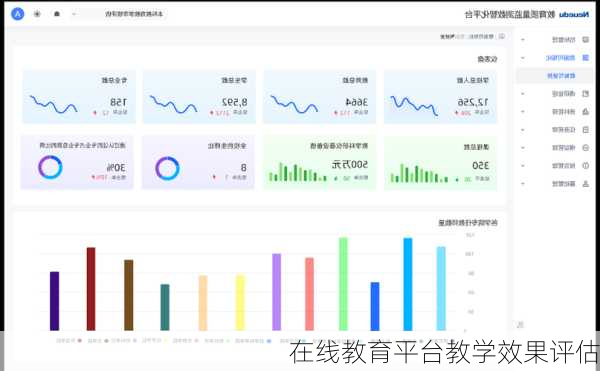Click the info circle icon in sidebar
Viewport: 600px width, 371px height.
point(585,166)
